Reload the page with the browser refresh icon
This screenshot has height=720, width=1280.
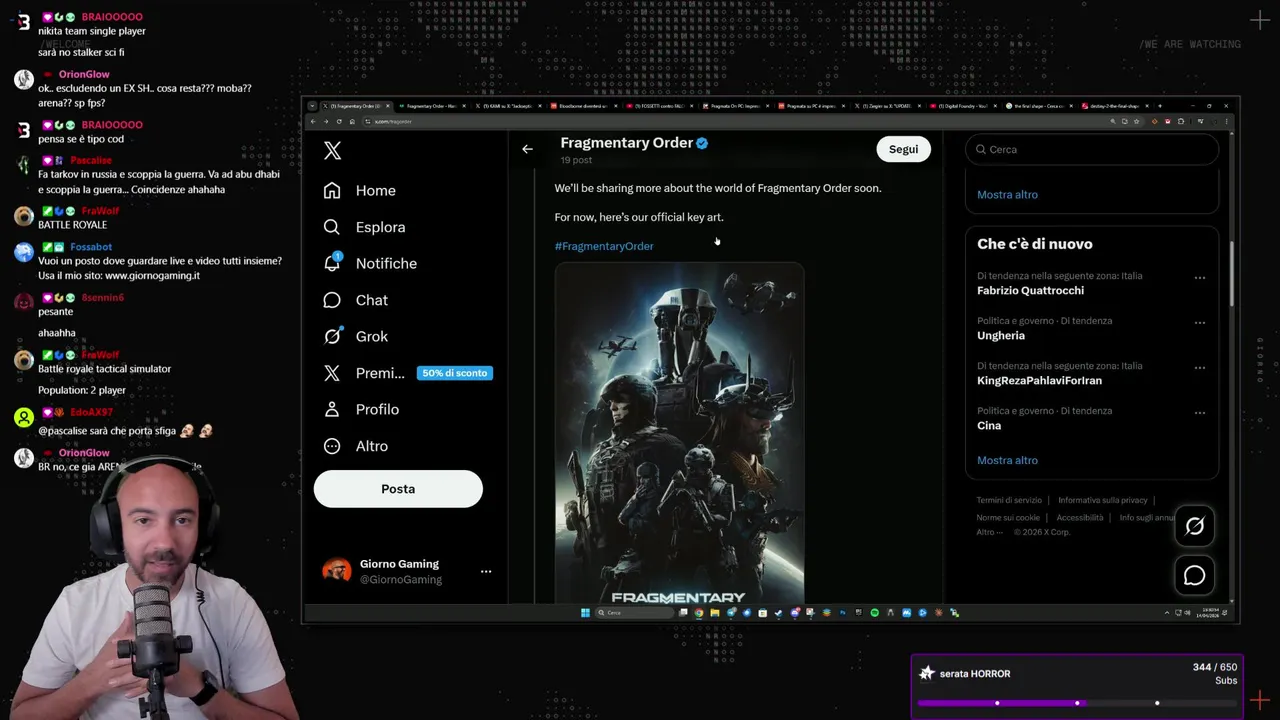point(339,121)
